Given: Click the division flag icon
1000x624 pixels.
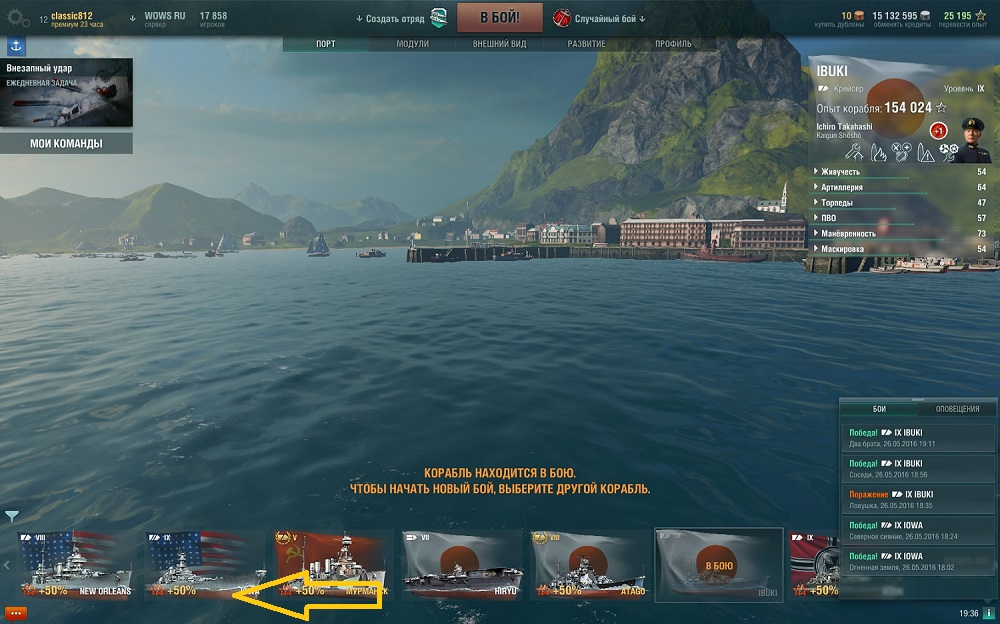Looking at the screenshot, I should (x=439, y=19).
